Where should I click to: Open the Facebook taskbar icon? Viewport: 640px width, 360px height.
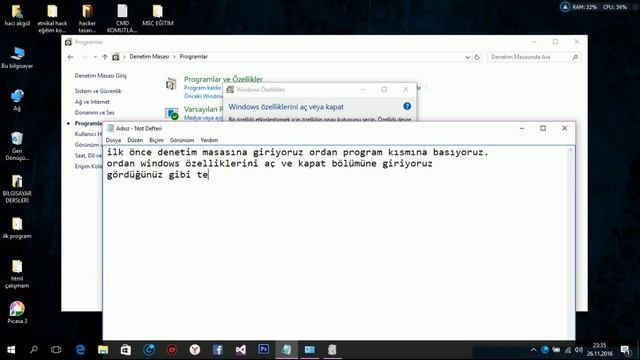218,350
